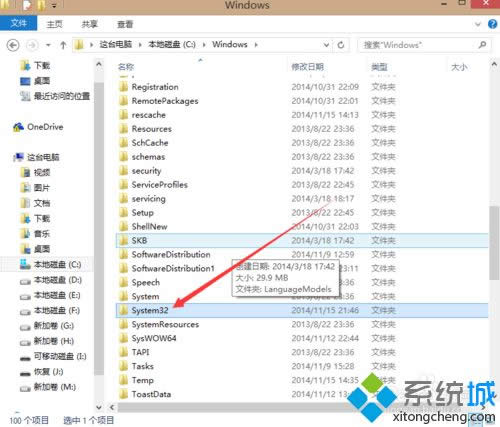The height and width of the screenshot is (427, 500).
Task: Expand the address bar history dropdown
Action: point(326,45)
